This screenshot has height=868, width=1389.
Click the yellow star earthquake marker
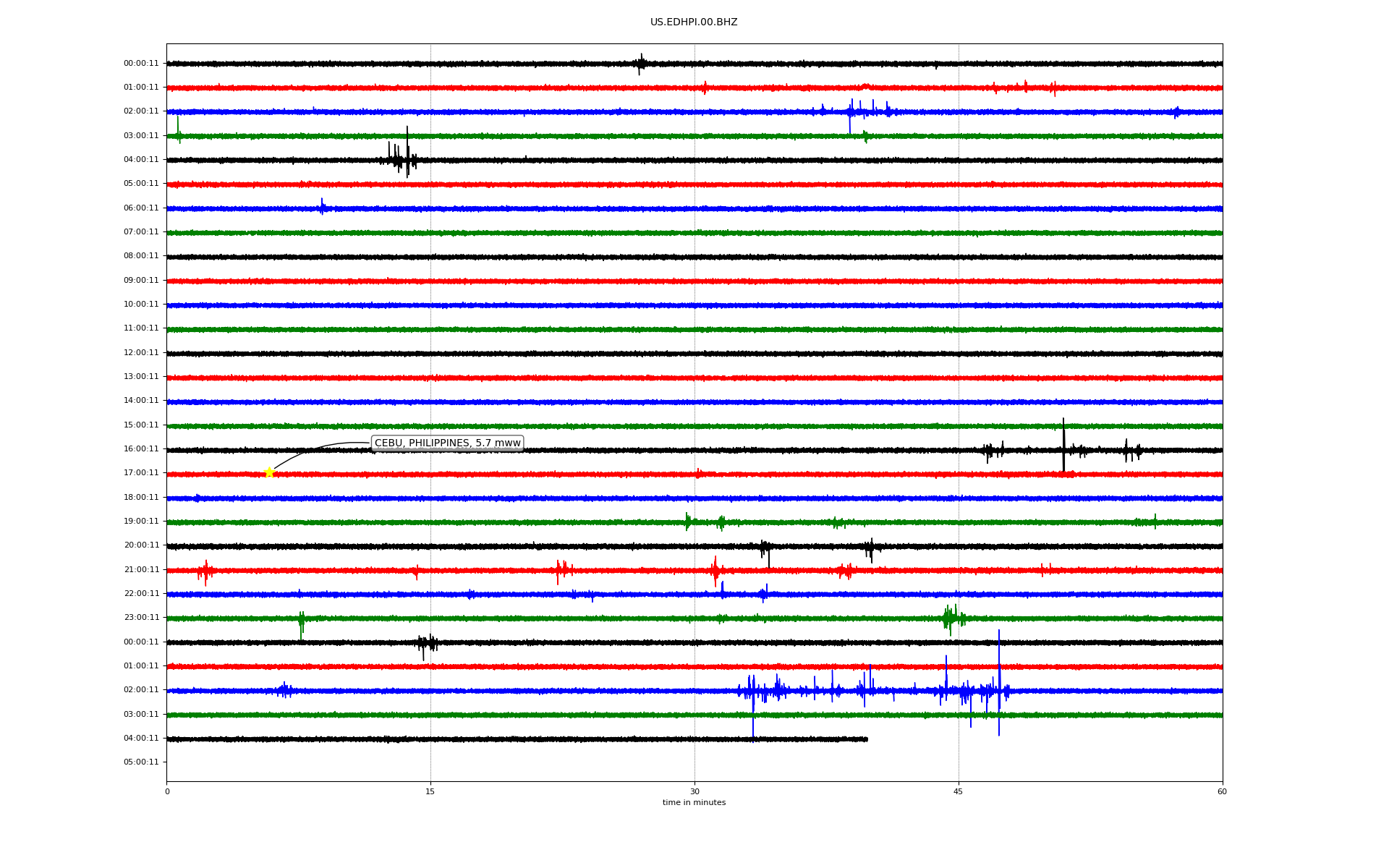(x=269, y=472)
